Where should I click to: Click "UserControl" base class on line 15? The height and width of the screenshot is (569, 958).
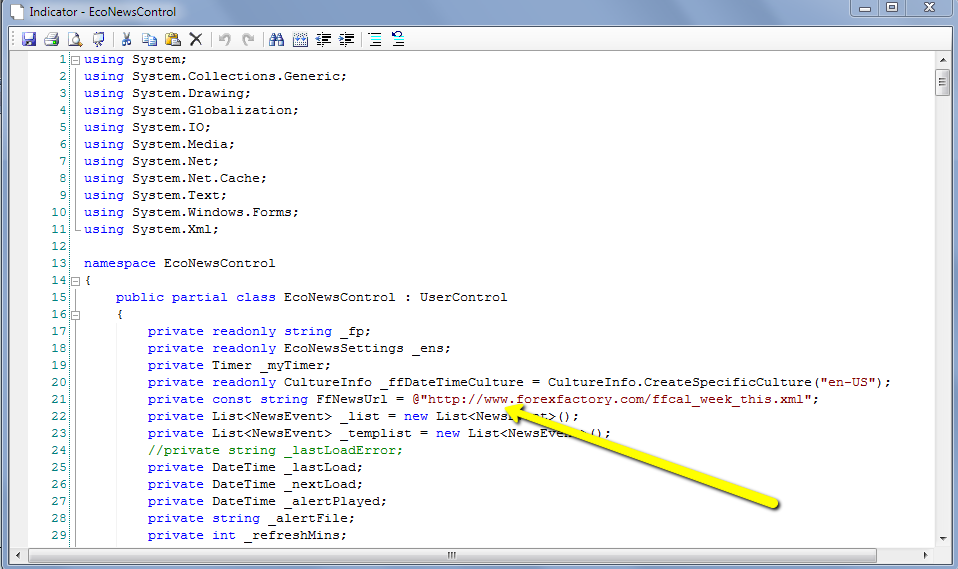pyautogui.click(x=463, y=298)
